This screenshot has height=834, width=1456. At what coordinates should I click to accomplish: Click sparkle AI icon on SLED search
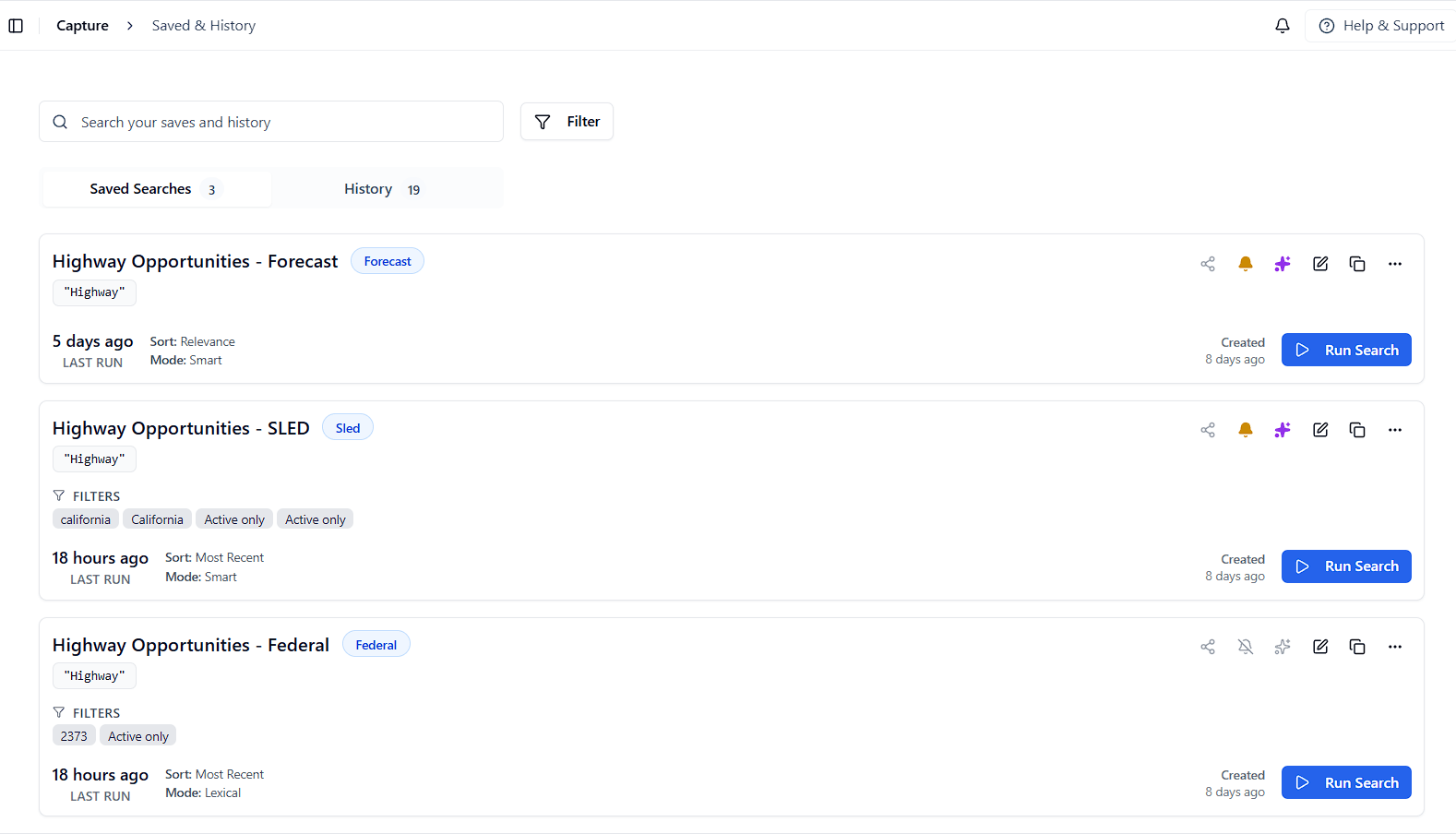(1283, 430)
